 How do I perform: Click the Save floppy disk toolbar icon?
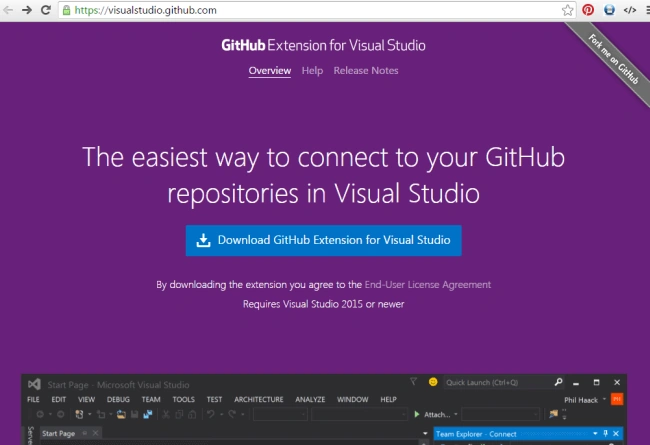[134, 414]
